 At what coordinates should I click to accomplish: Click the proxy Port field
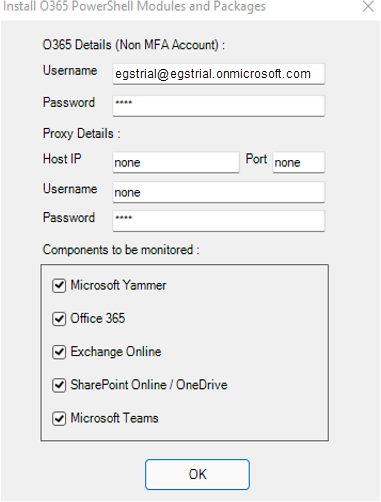click(x=298, y=162)
